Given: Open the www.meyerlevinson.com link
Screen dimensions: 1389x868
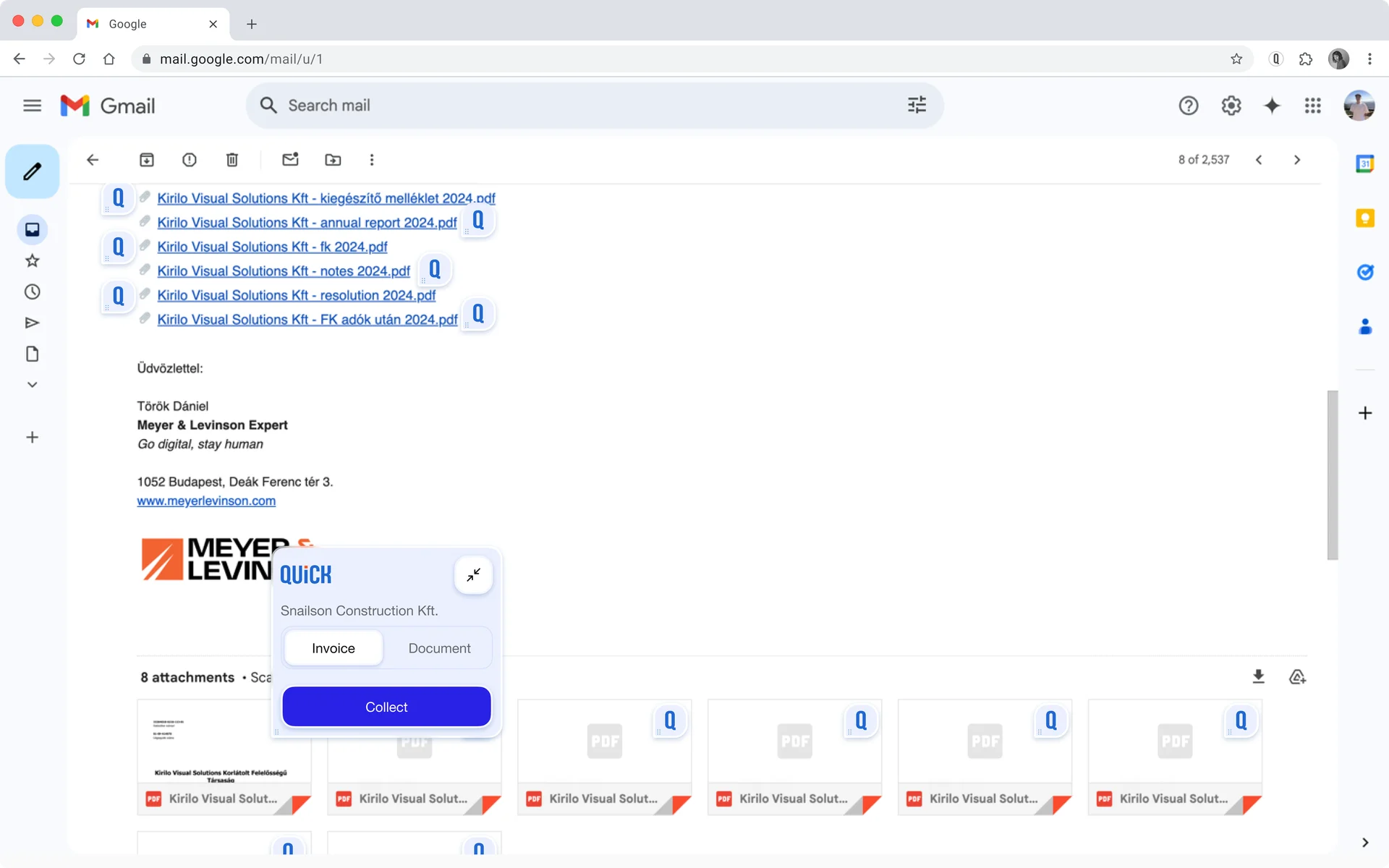Looking at the screenshot, I should [206, 501].
